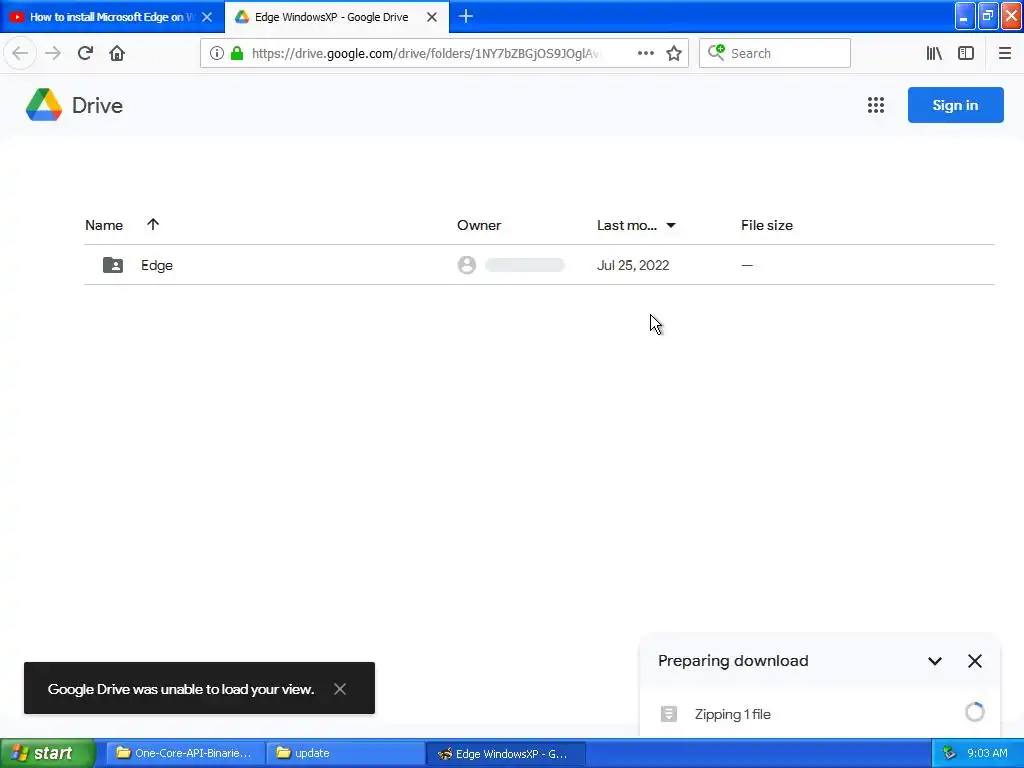Sign in to Google Drive
The height and width of the screenshot is (768, 1024).
[x=955, y=104]
